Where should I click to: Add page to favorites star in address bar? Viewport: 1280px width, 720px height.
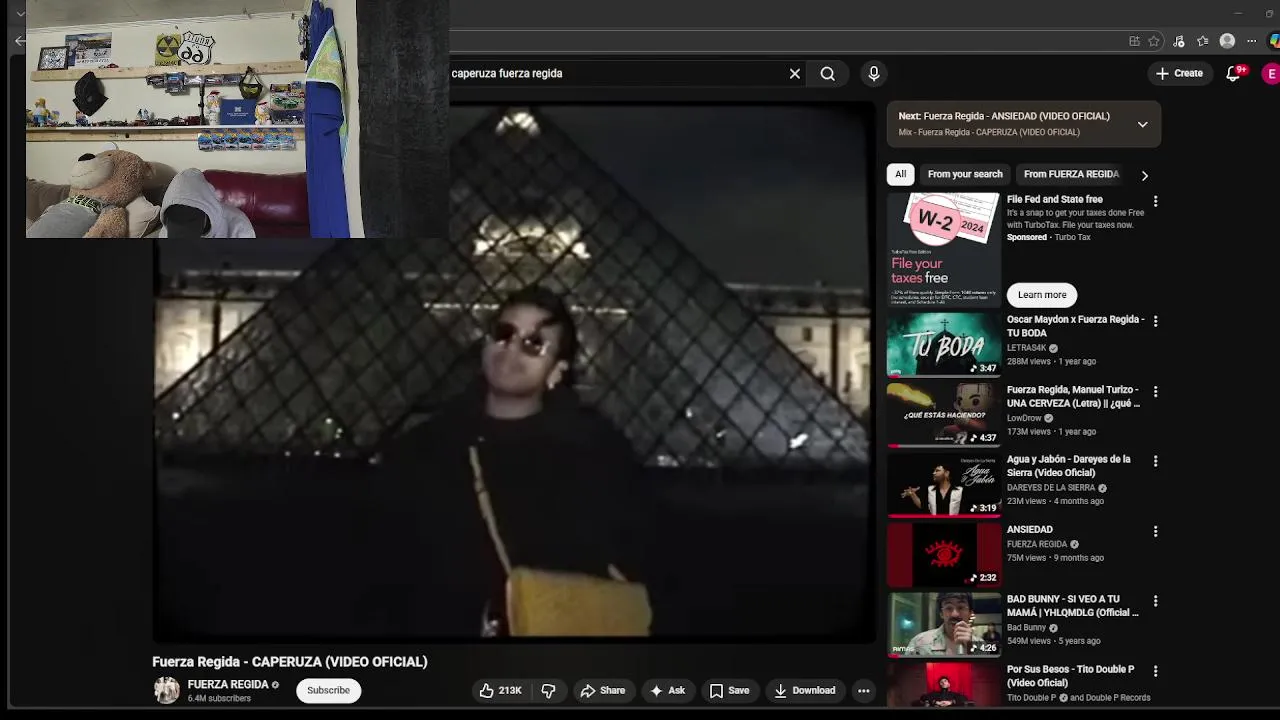1154,41
